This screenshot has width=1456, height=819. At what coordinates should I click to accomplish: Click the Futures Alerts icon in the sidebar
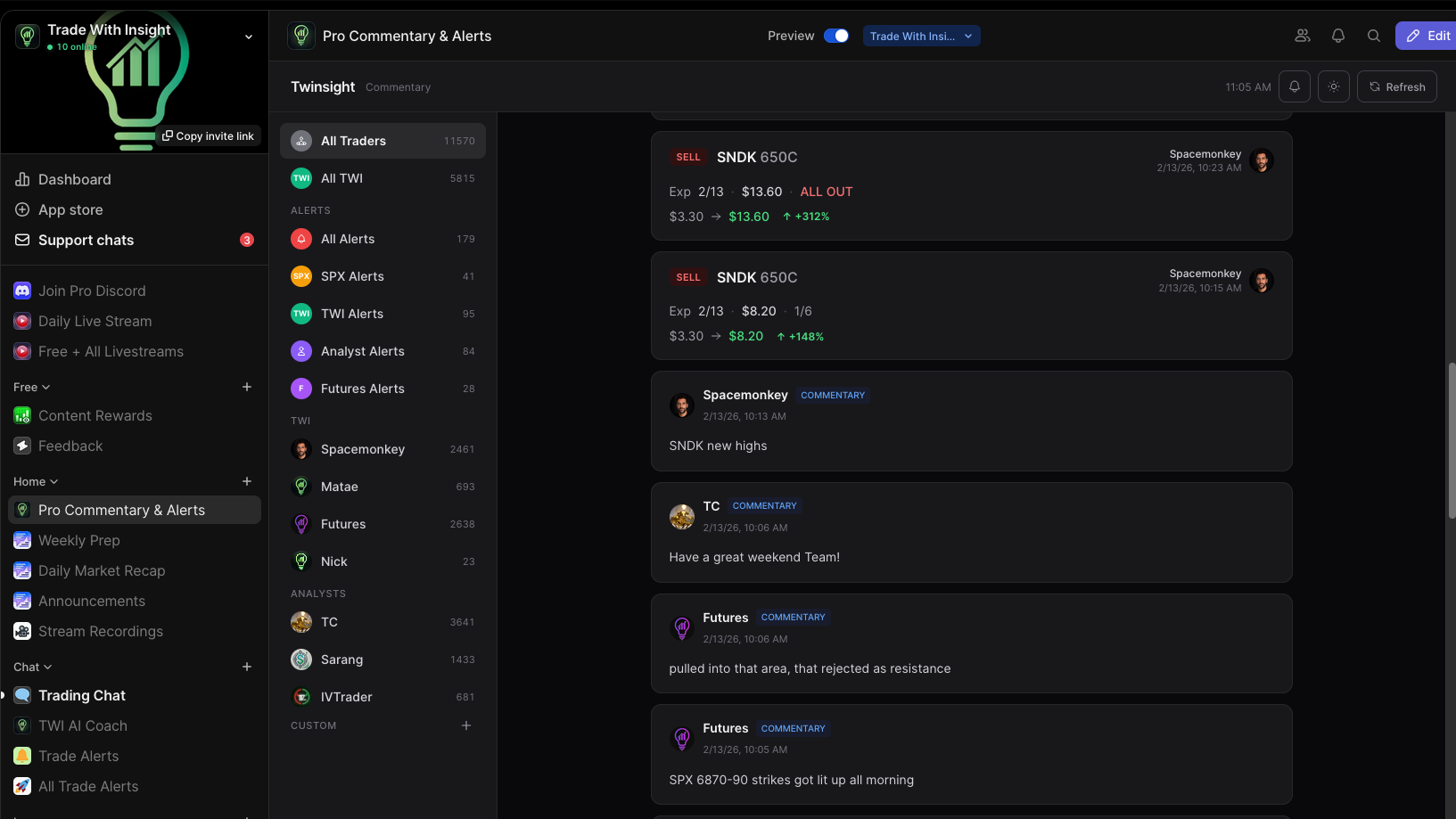pyautogui.click(x=301, y=389)
